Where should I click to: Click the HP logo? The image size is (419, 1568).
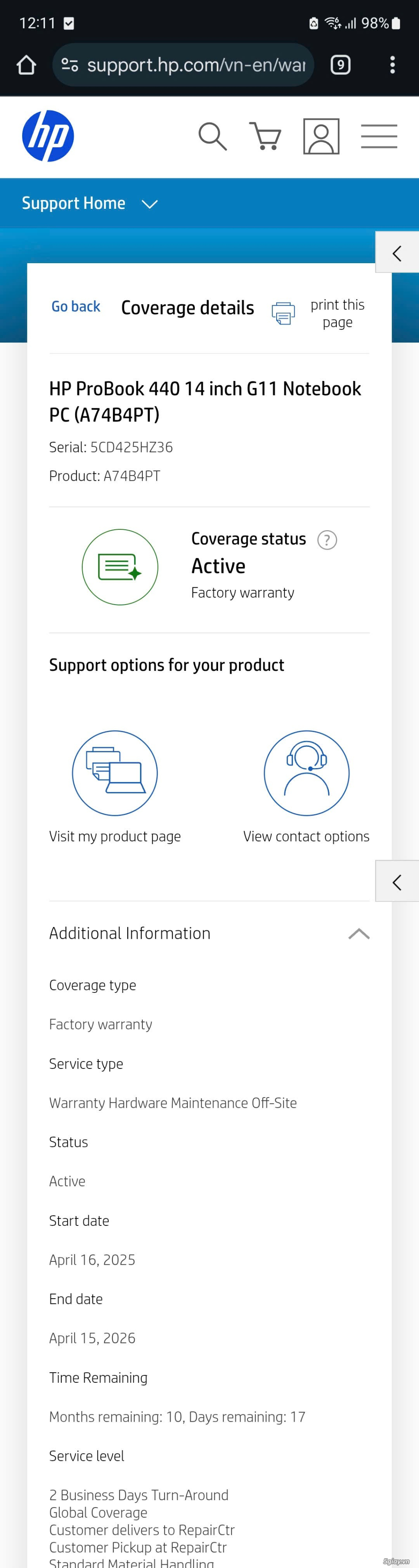coord(48,136)
